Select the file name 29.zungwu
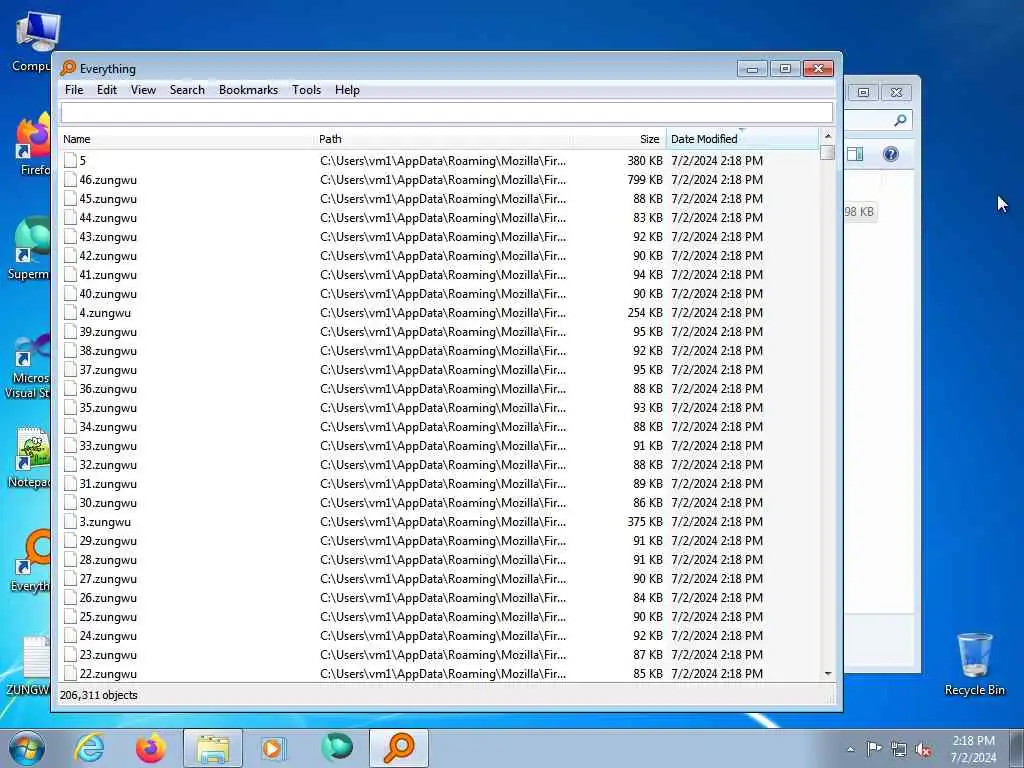The width and height of the screenshot is (1024, 768). coord(108,541)
